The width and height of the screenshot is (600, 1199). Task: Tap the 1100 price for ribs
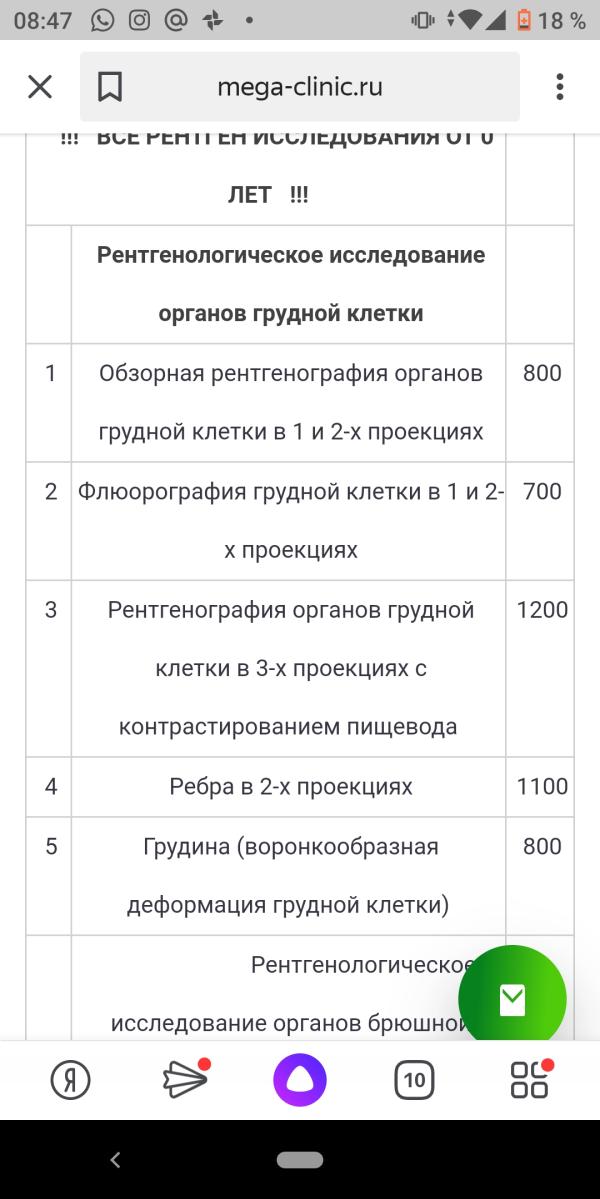click(542, 787)
